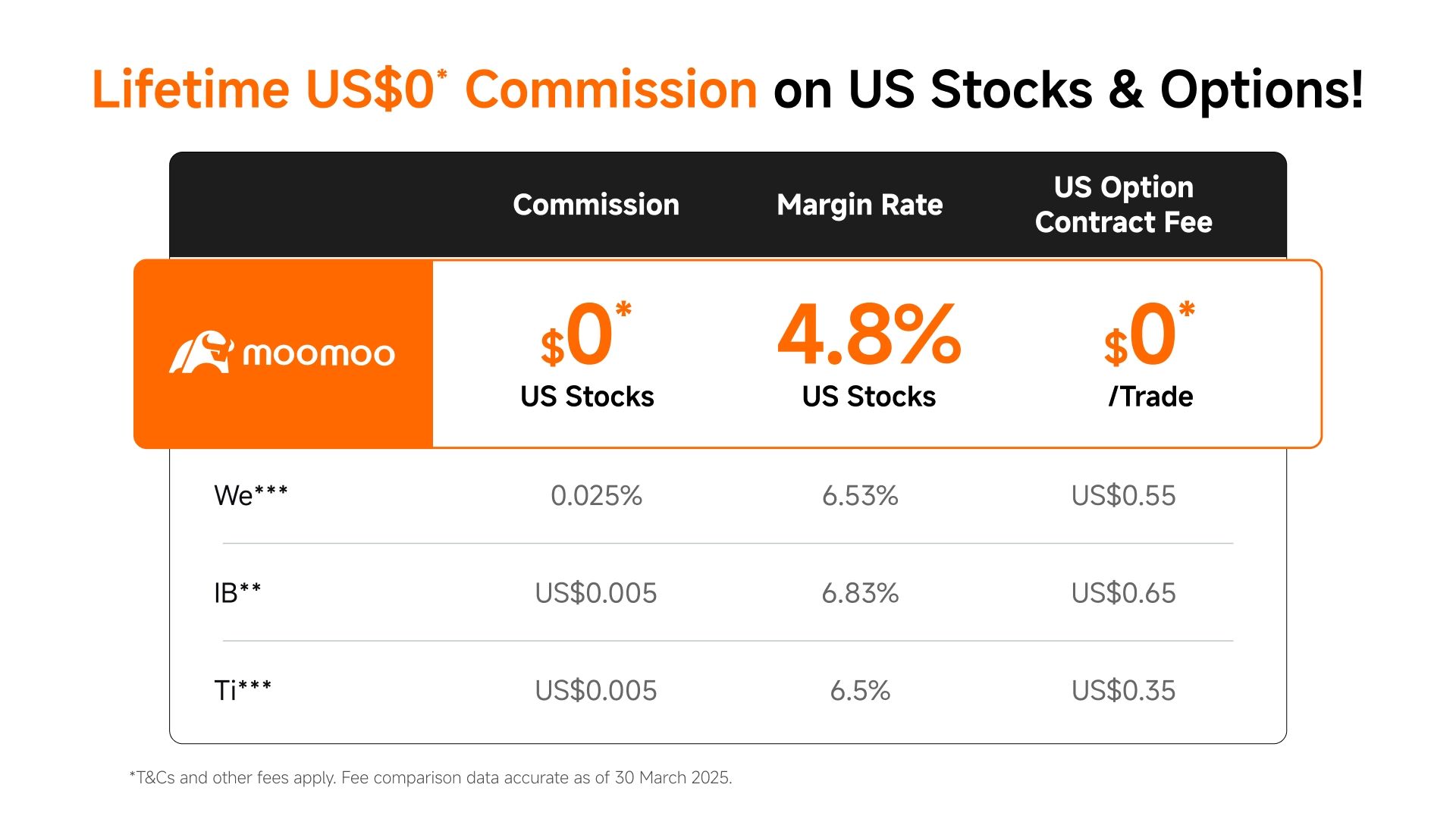Viewport: 1456px width, 819px height.
Task: Click the moomoo bull logo icon
Action: click(x=201, y=352)
